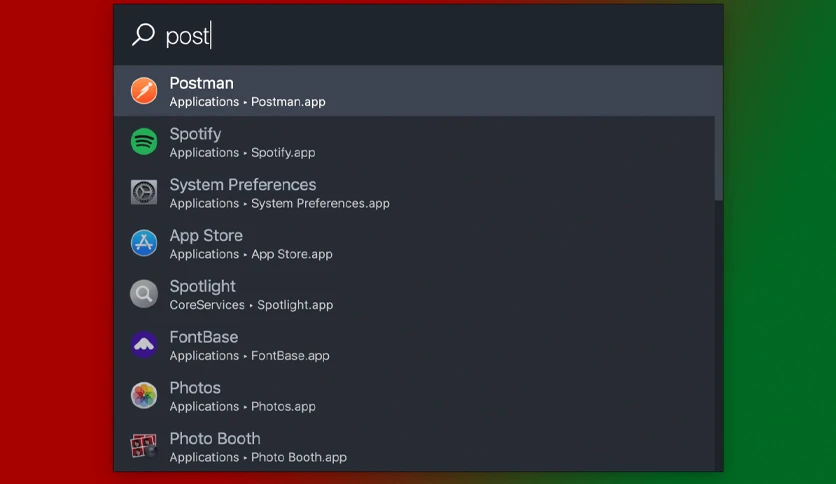Click the path 'Applications ▸ Photos.app'
836x484 pixels.
[243, 407]
